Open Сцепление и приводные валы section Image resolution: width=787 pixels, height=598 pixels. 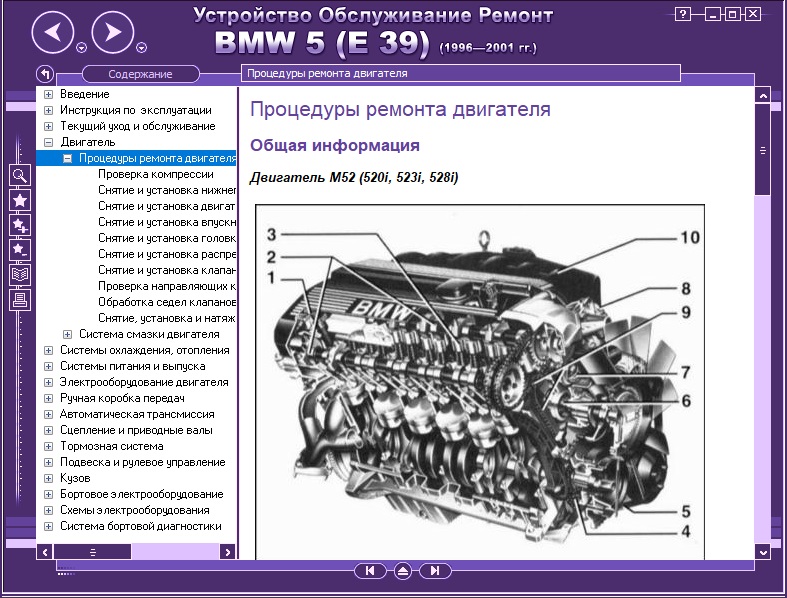[x=136, y=430]
